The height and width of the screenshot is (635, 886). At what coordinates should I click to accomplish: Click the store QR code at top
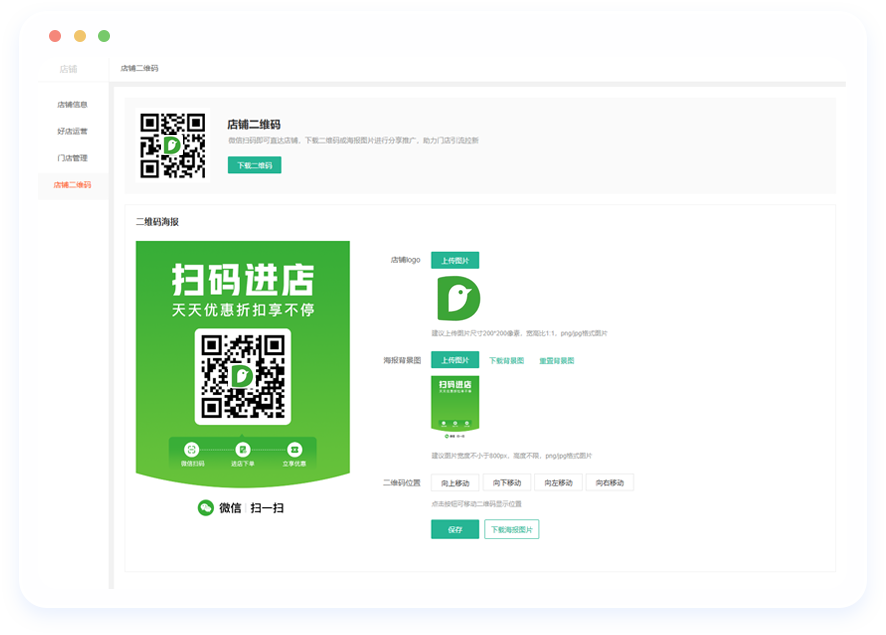point(173,145)
